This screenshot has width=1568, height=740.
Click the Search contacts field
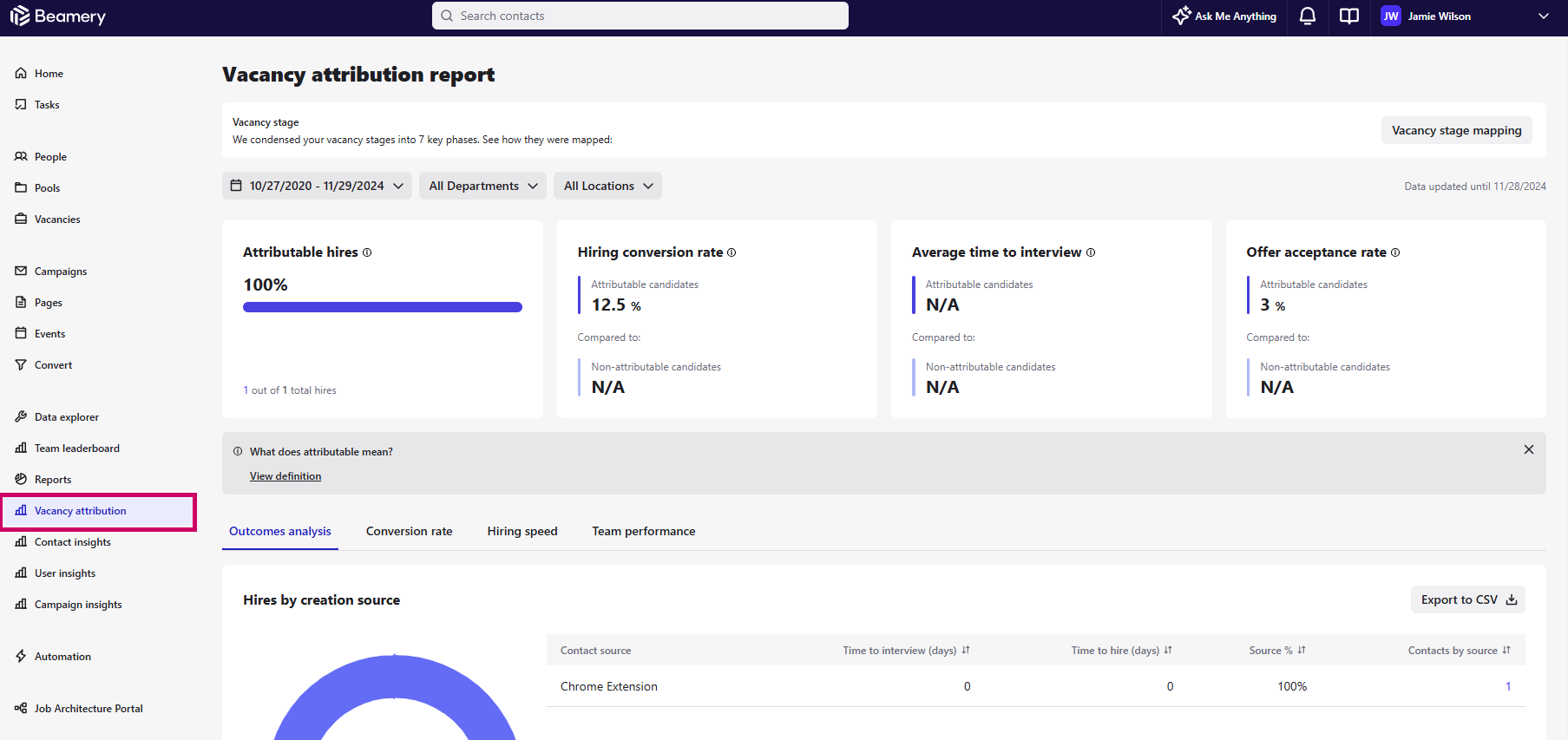click(640, 16)
